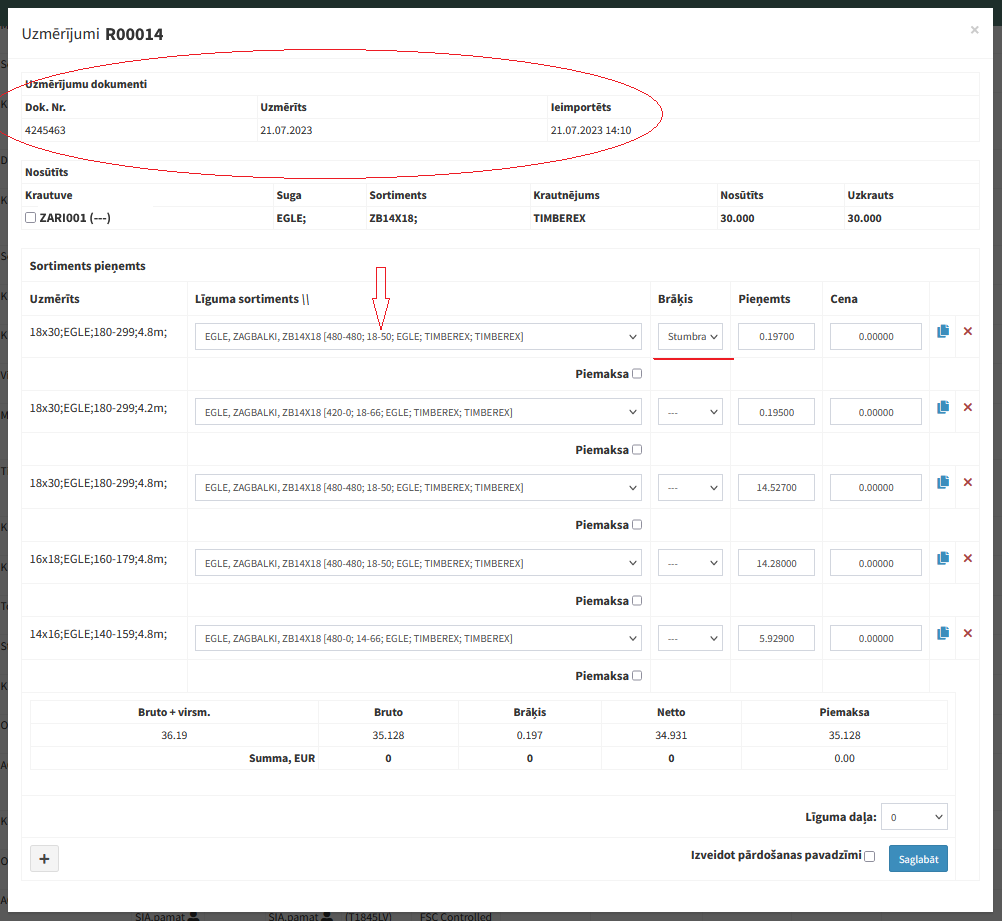
Task: Copy the 18x30 EGLE 4.2m row
Action: coord(942,407)
